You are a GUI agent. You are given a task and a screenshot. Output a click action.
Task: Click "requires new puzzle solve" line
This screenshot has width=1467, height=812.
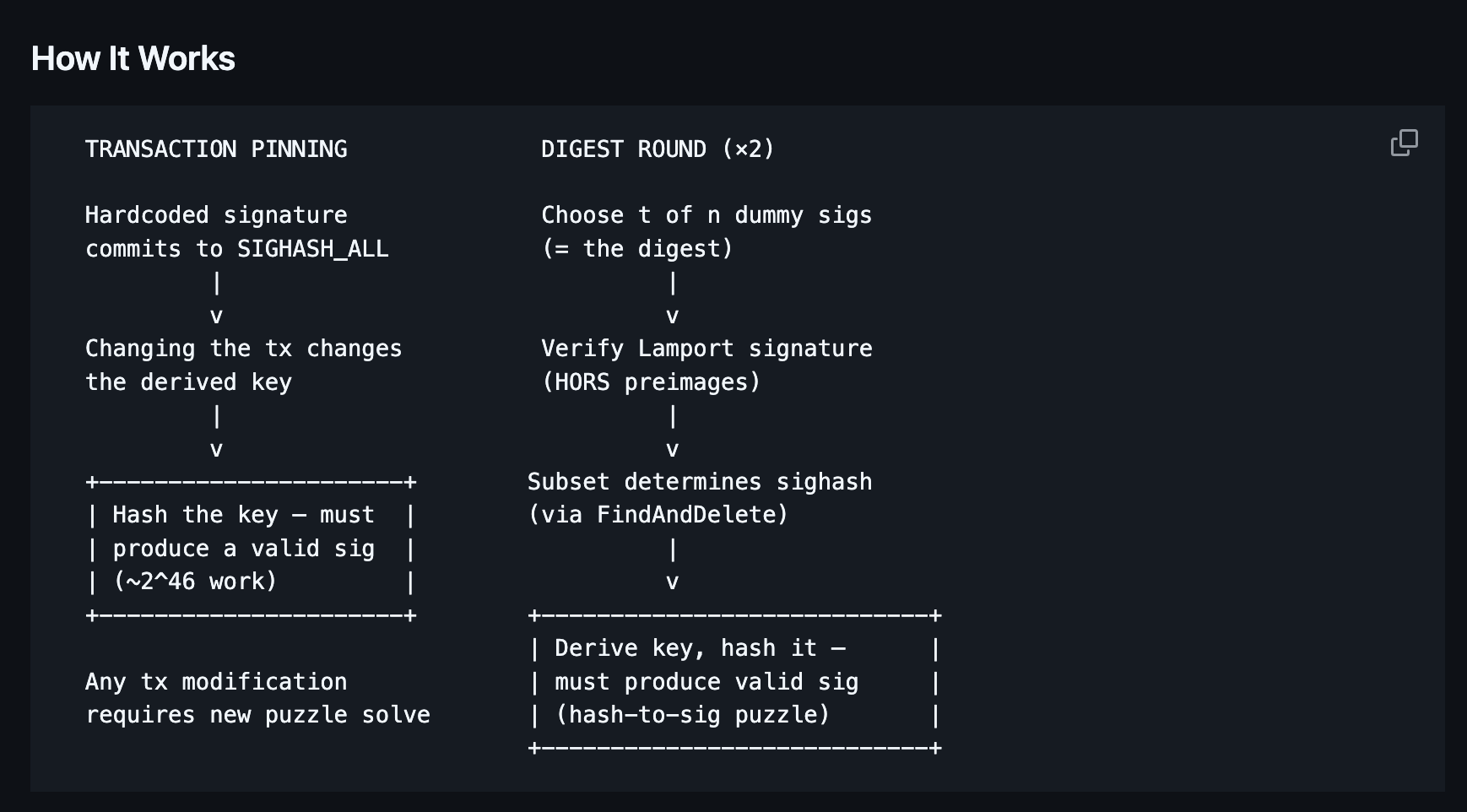pyautogui.click(x=257, y=715)
